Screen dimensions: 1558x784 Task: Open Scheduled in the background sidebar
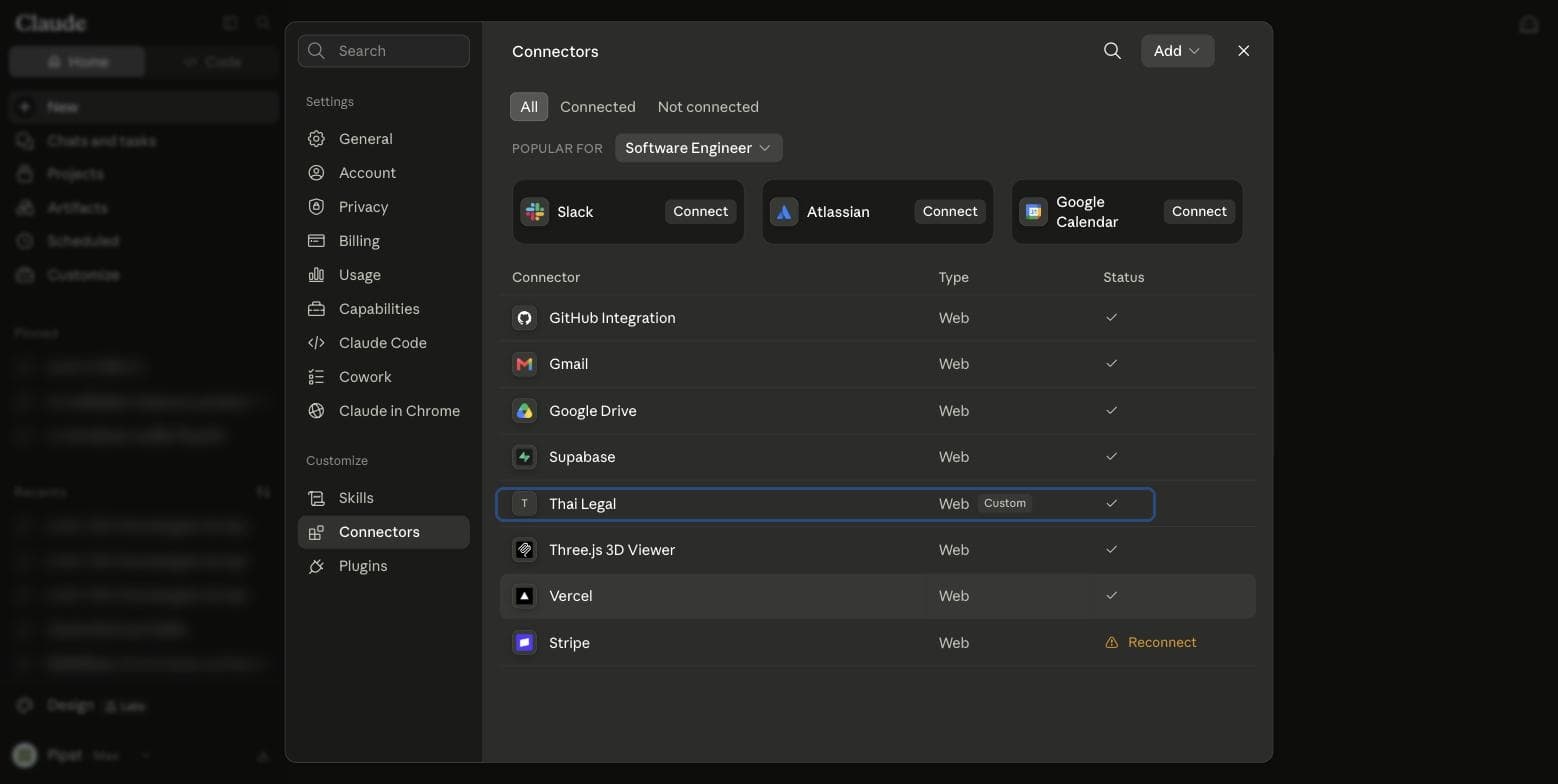[144, 241]
